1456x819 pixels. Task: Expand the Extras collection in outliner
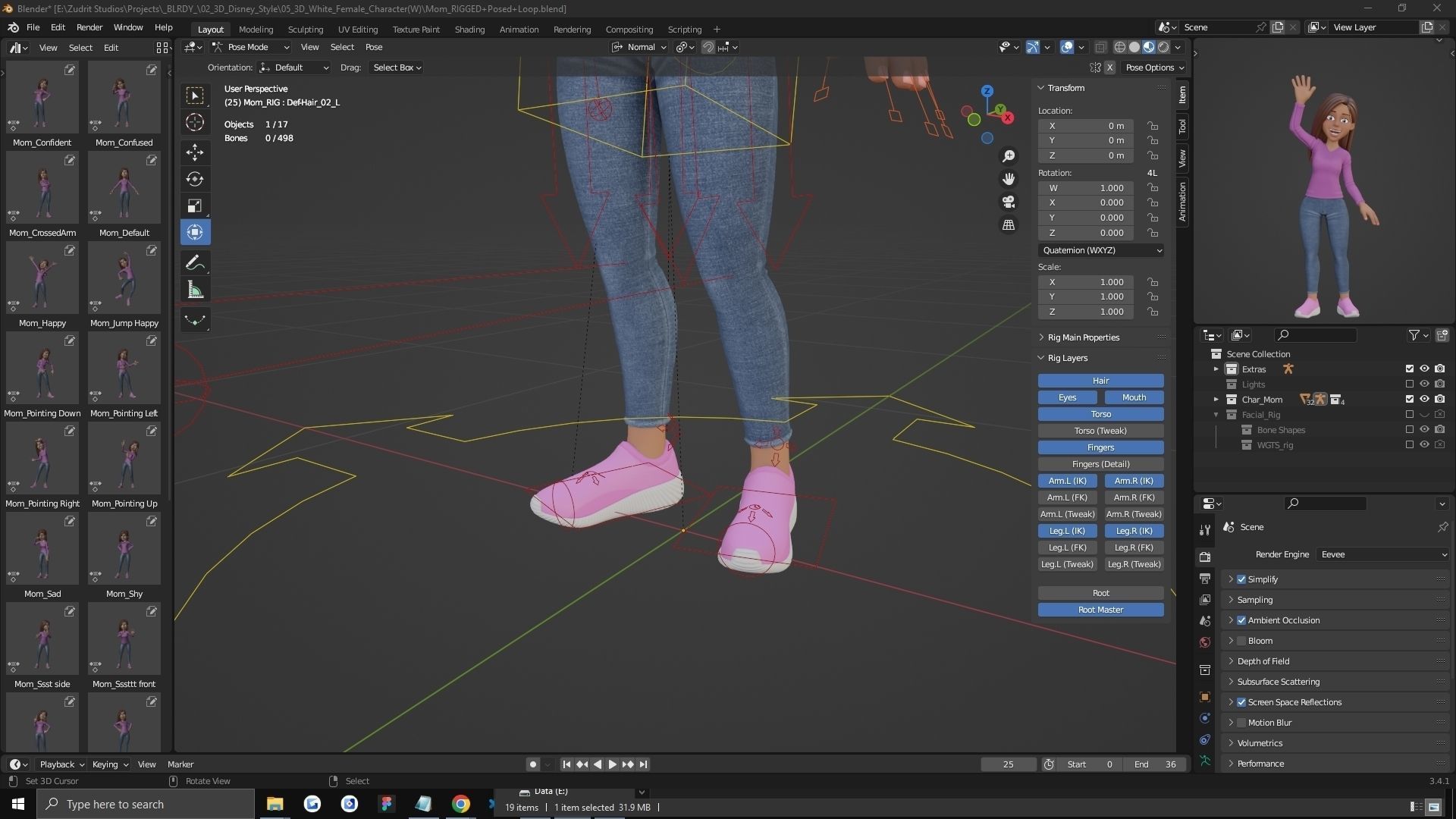pyautogui.click(x=1216, y=369)
